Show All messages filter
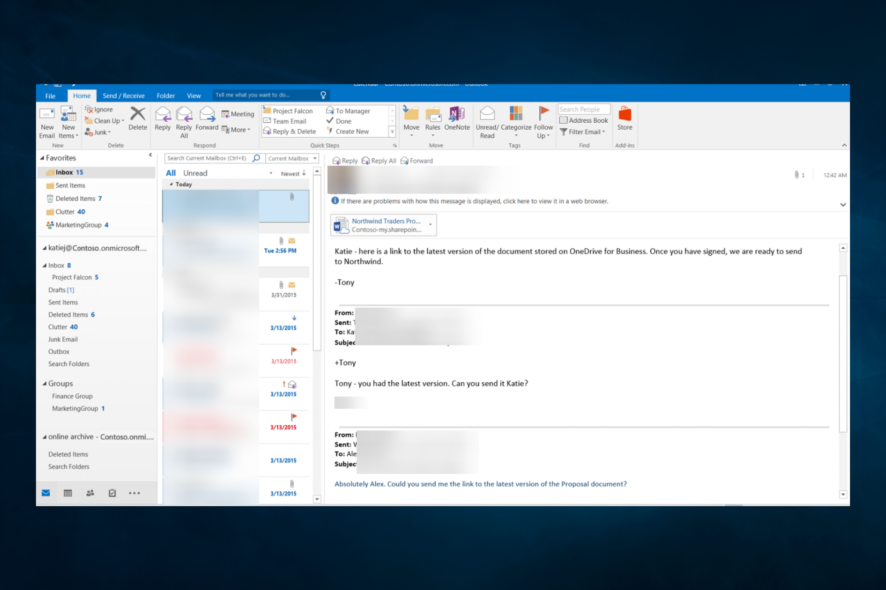 (171, 173)
